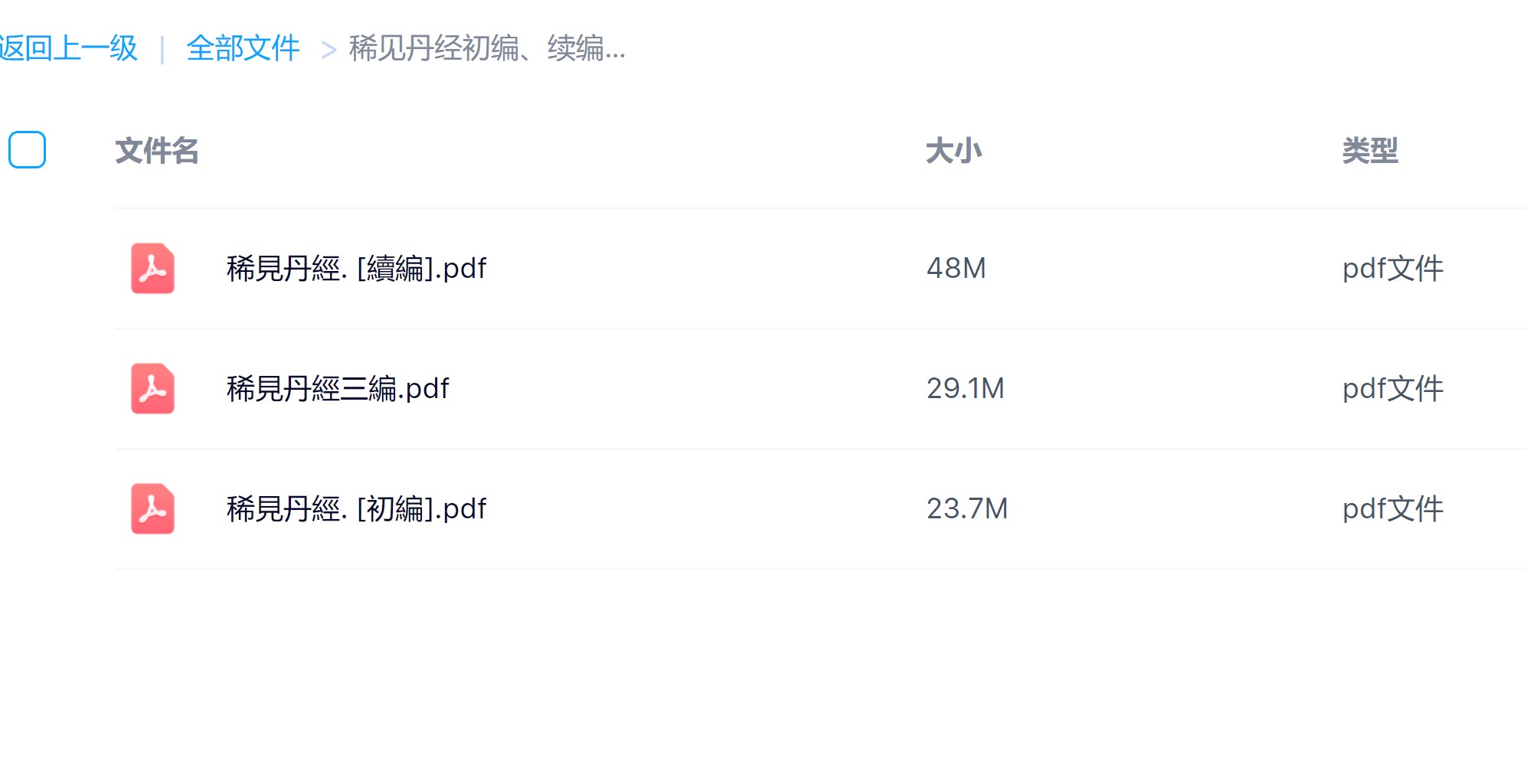
Task: Click pdf文件 type in the 29.1M row
Action: [x=1392, y=388]
